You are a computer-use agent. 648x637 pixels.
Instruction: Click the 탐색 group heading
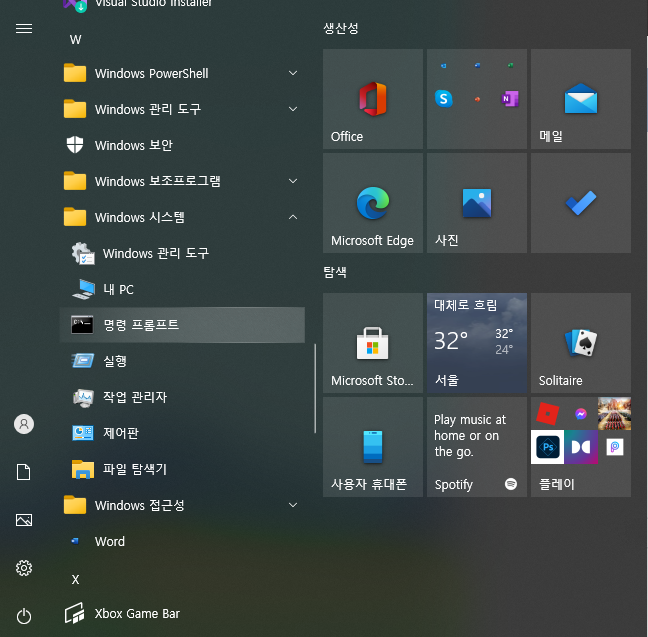click(x=335, y=272)
